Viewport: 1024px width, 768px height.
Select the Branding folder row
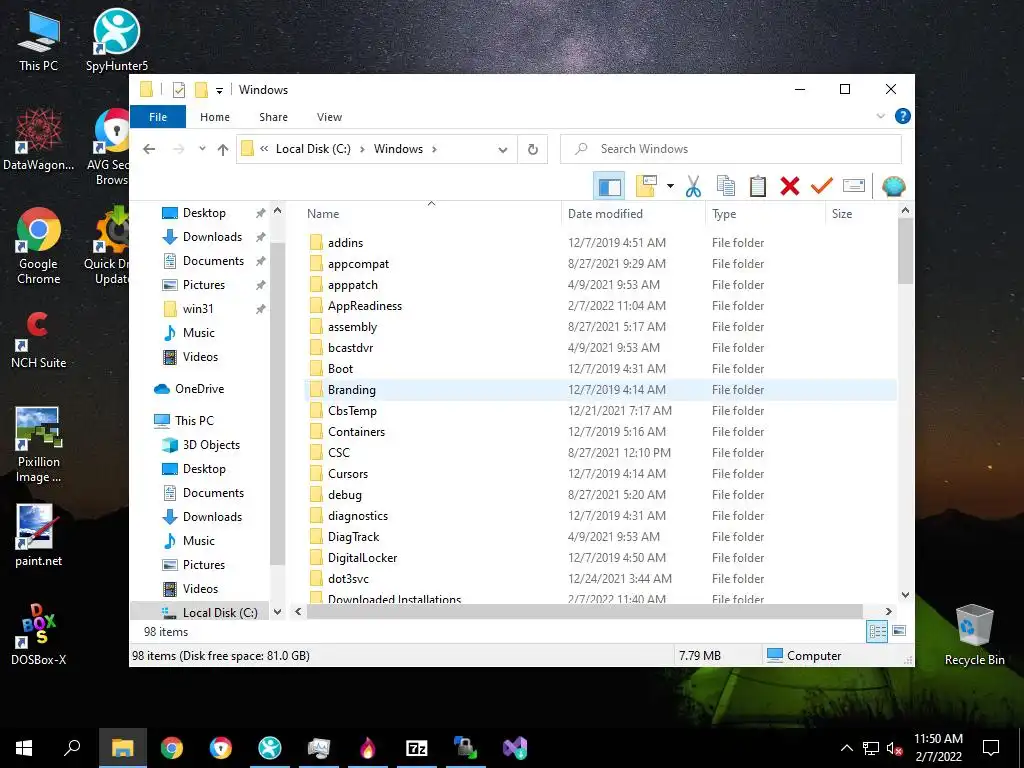click(x=601, y=390)
